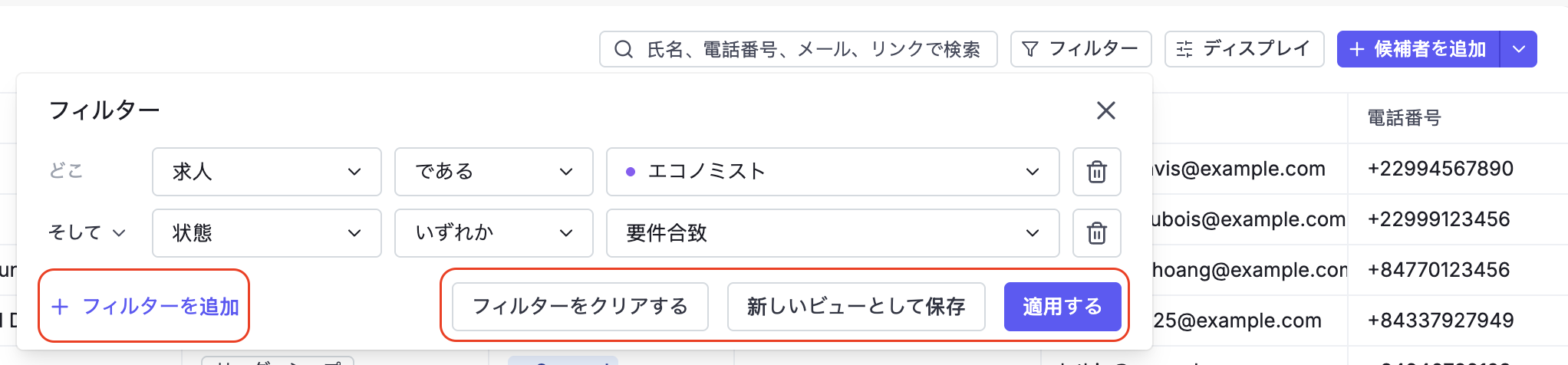Viewport: 1568px width, 365px height.
Task: Expand the エコノミスト value dropdown
Action: (833, 172)
